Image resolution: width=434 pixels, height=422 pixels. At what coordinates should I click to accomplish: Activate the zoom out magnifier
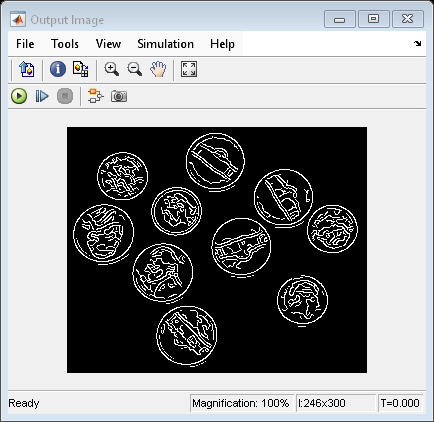pos(134,69)
